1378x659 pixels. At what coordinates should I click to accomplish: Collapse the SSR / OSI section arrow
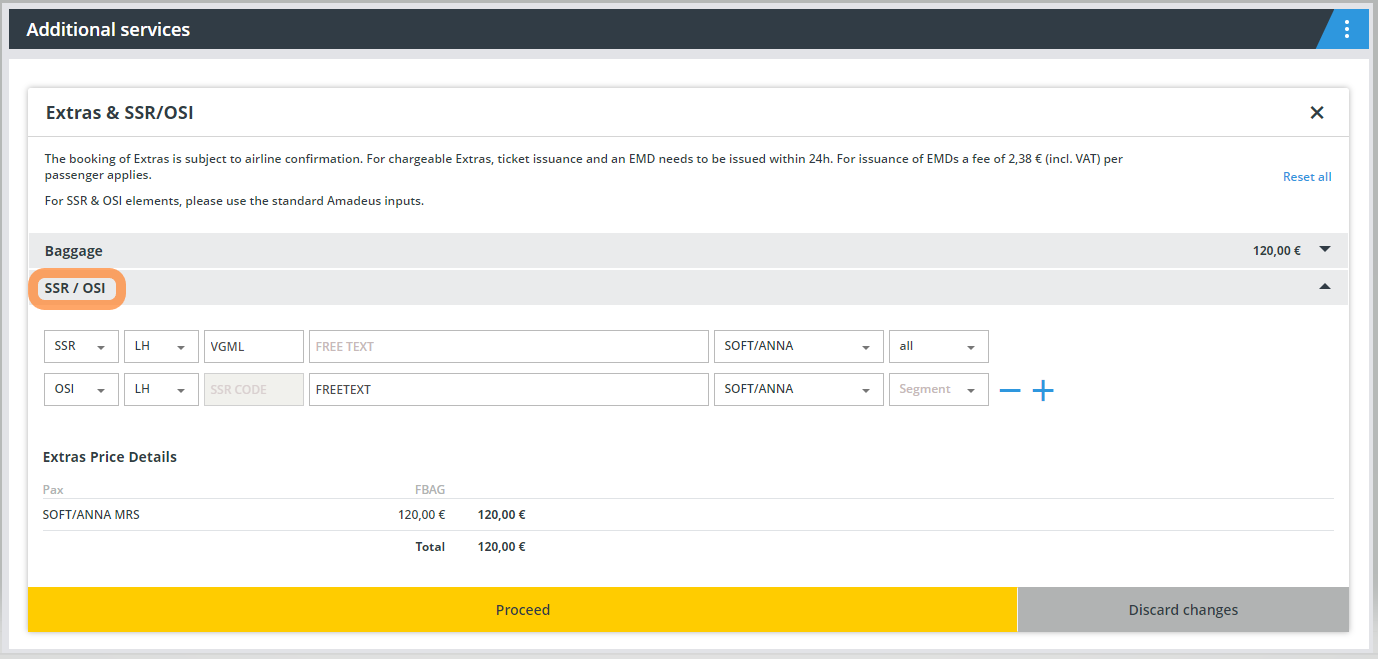point(1325,287)
